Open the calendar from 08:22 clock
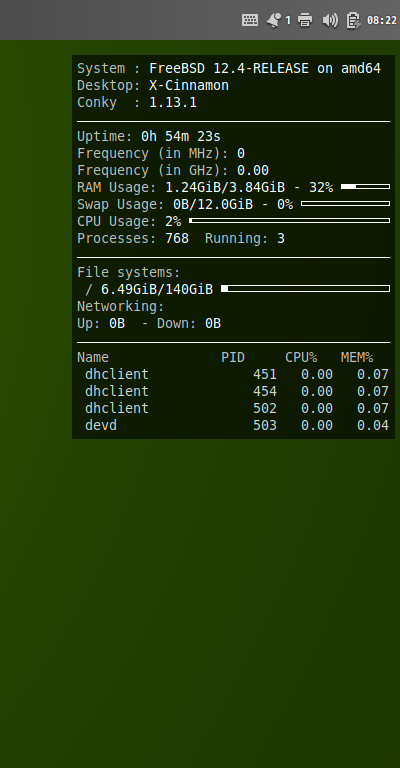Screen dimensions: 400x768 pyautogui.click(x=381, y=21)
